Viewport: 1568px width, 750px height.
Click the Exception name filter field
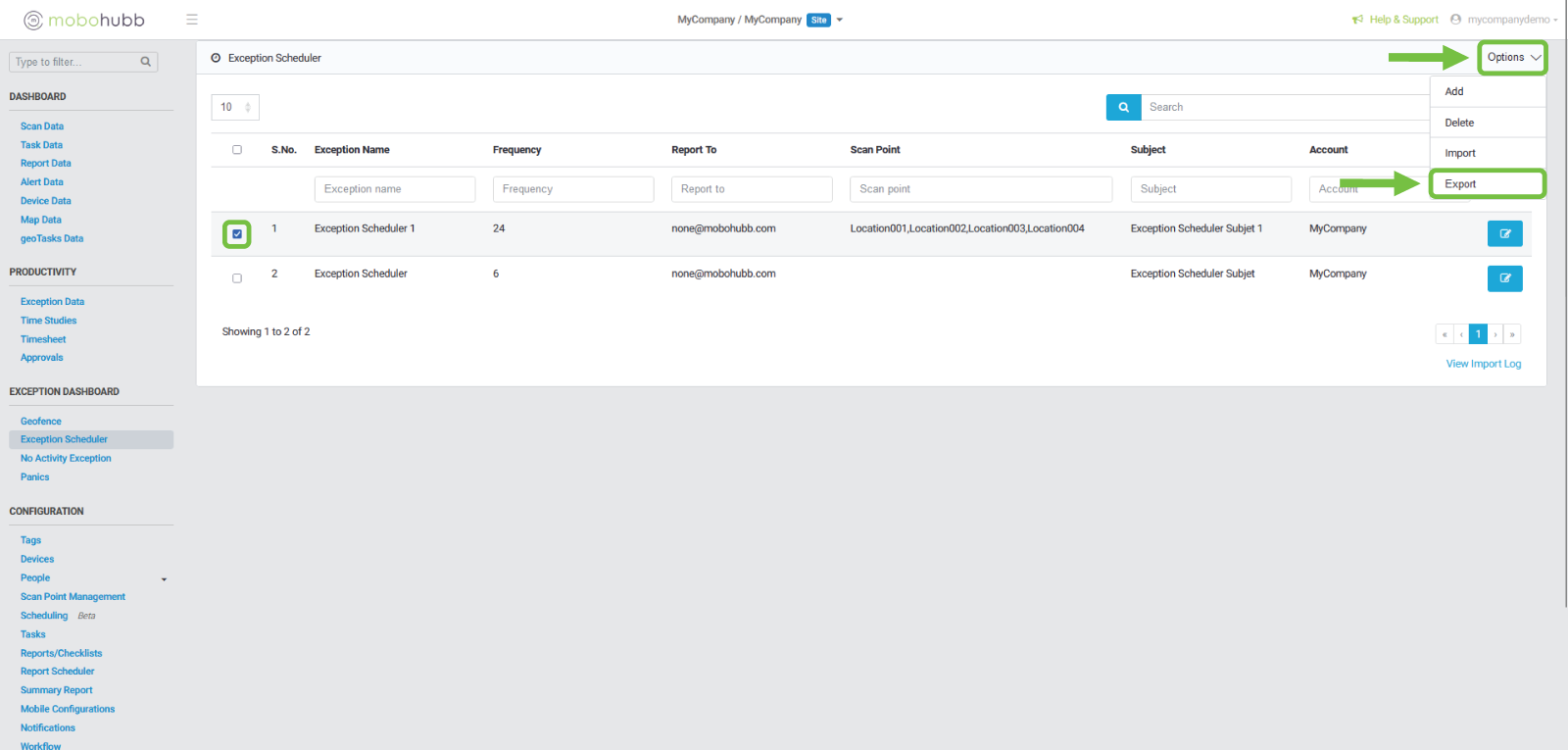[x=394, y=189]
